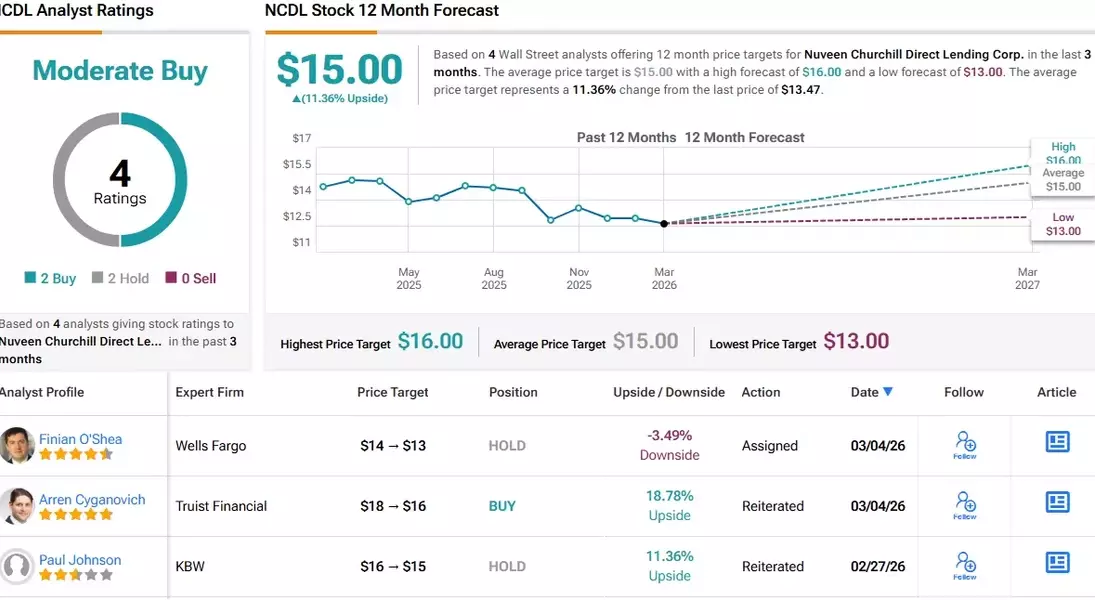Click the Upside / Downside column header

click(669, 392)
